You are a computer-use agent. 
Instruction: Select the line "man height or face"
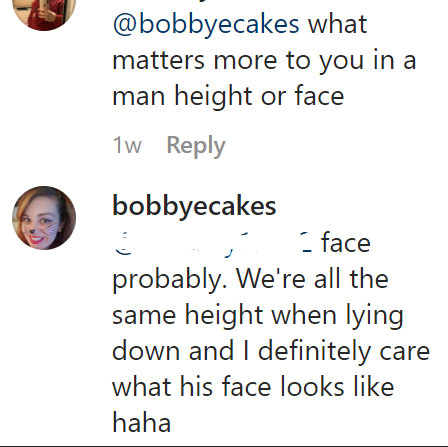[228, 97]
